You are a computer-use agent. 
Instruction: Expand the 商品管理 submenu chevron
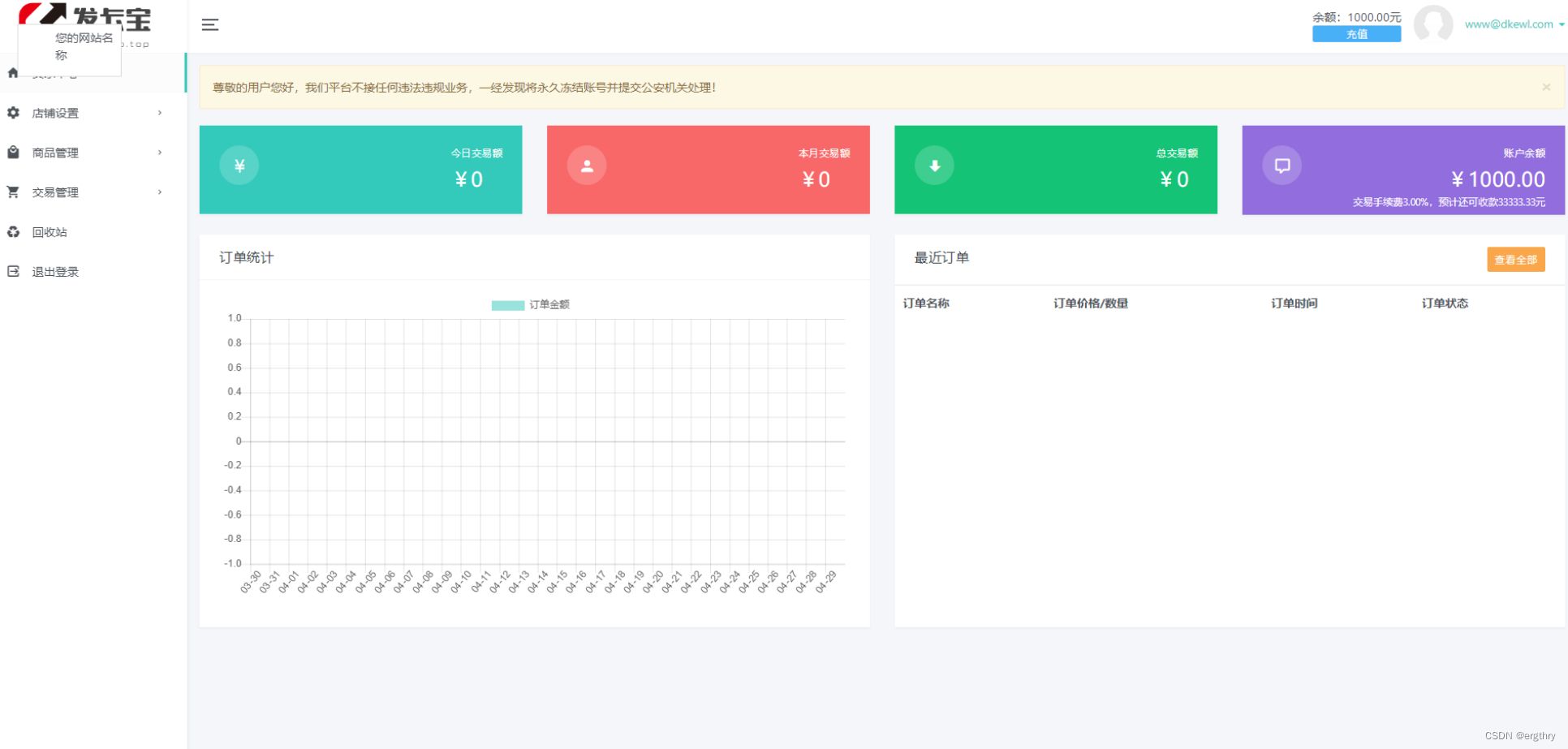159,152
